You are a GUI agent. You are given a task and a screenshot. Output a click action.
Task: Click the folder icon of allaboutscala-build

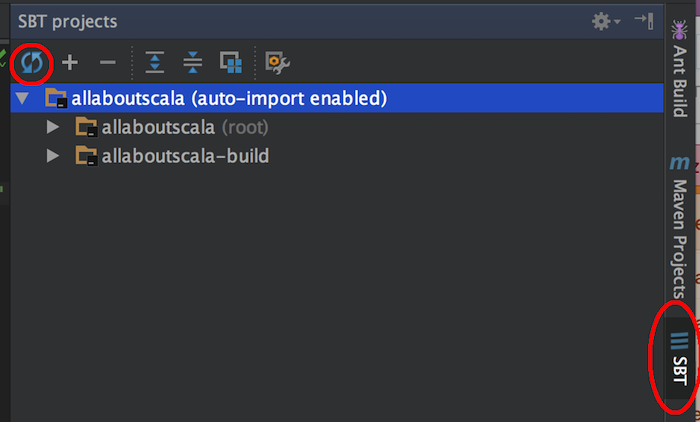click(87, 155)
